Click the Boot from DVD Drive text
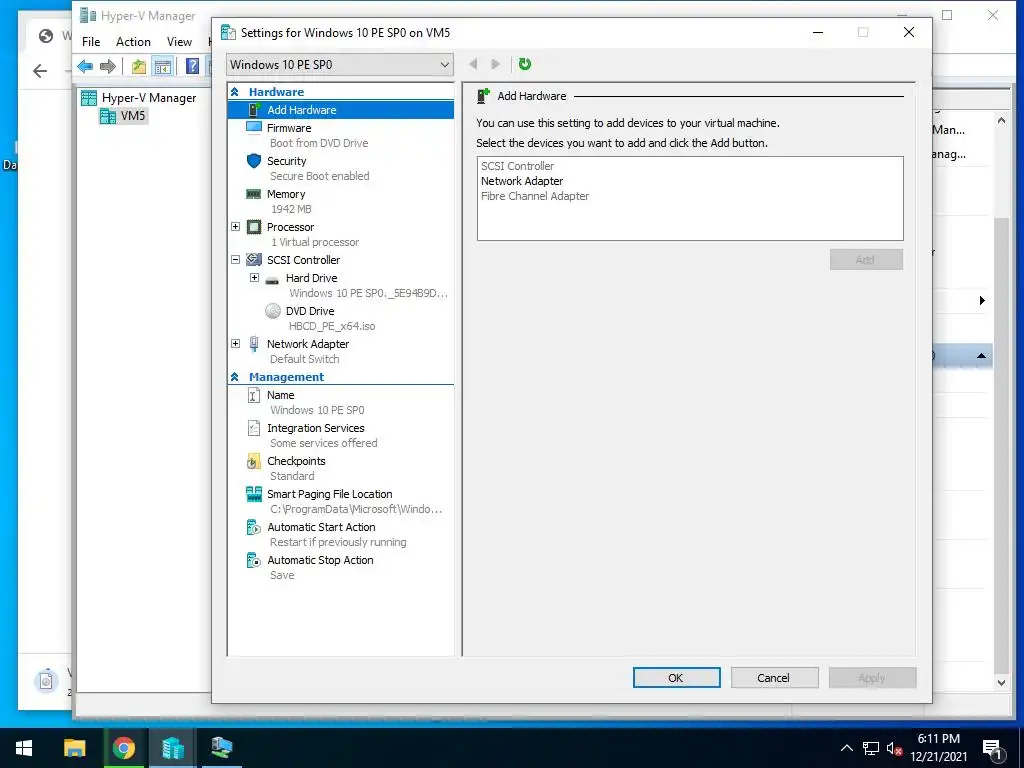 coord(319,143)
